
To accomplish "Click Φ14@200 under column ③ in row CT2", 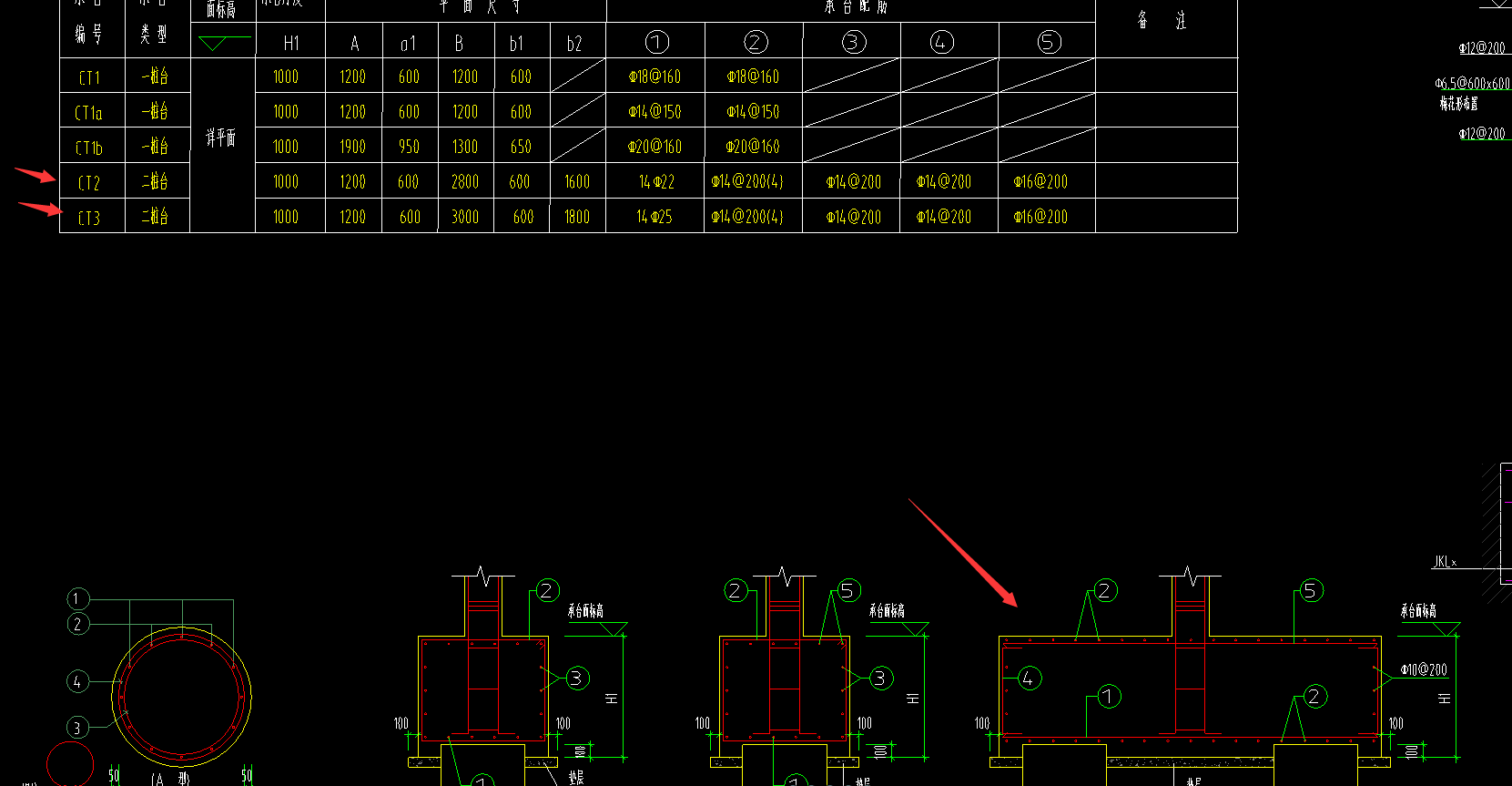I will (854, 182).
